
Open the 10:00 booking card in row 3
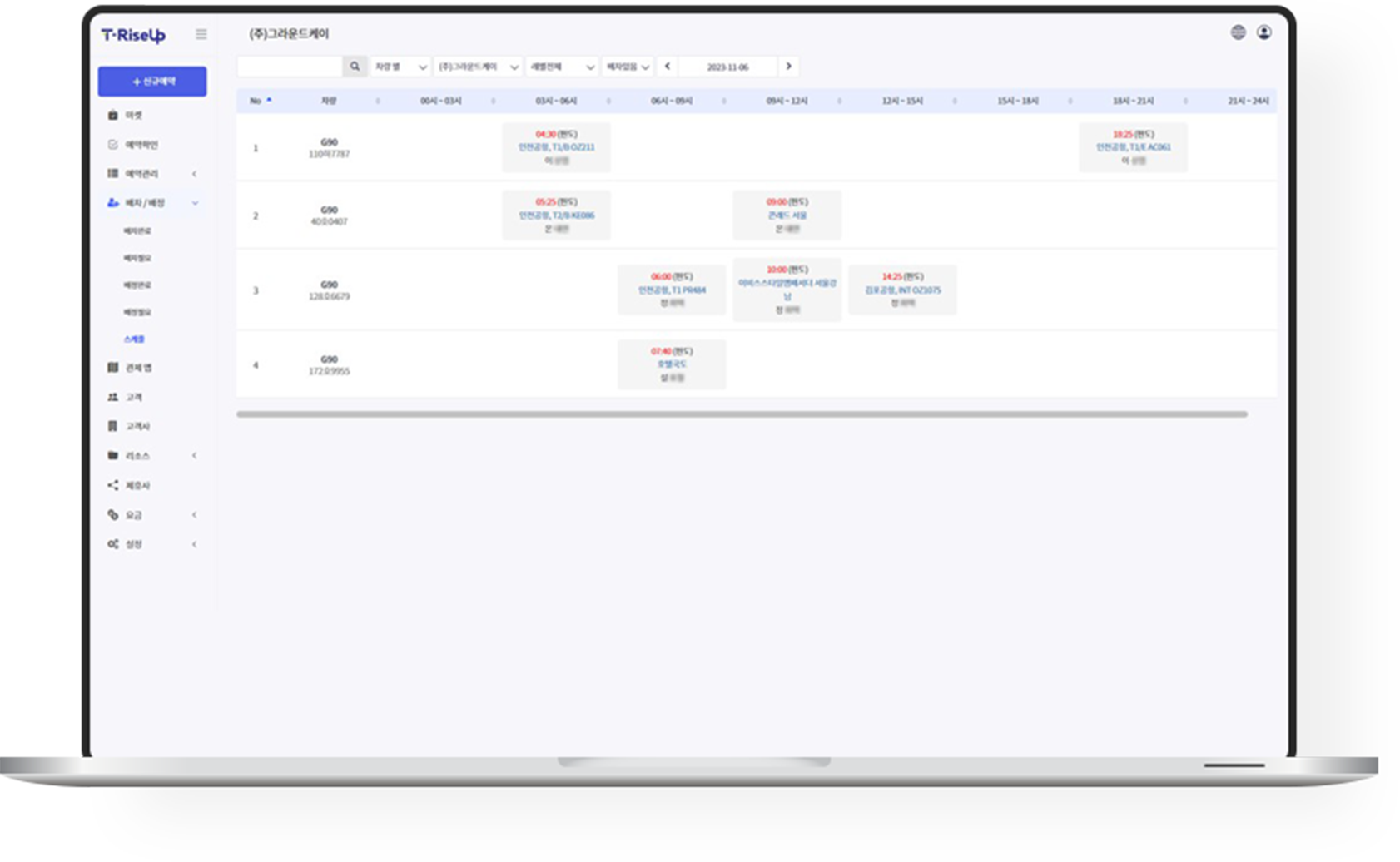coord(787,290)
